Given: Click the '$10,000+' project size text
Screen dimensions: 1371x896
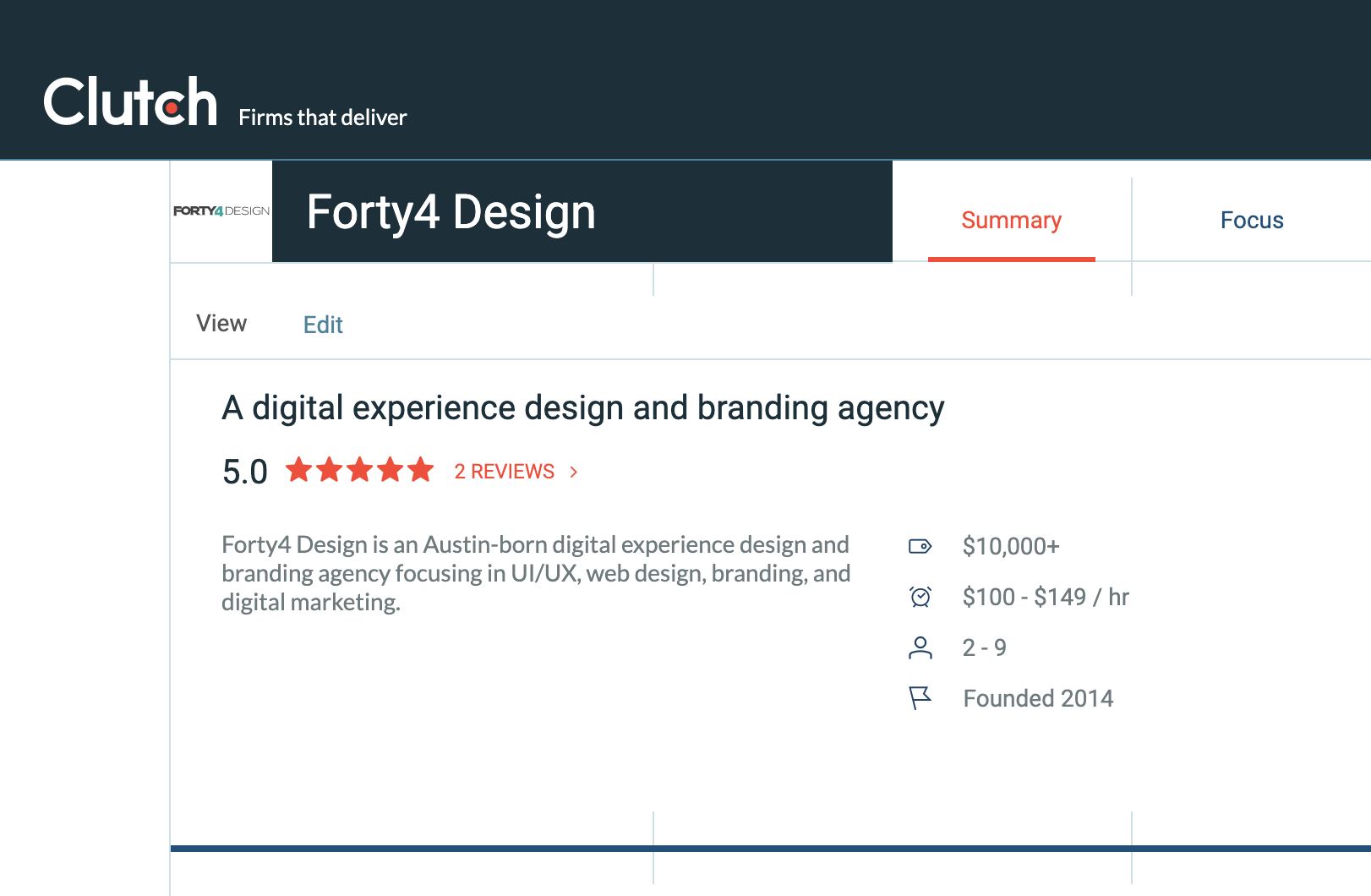Looking at the screenshot, I should click(1011, 546).
